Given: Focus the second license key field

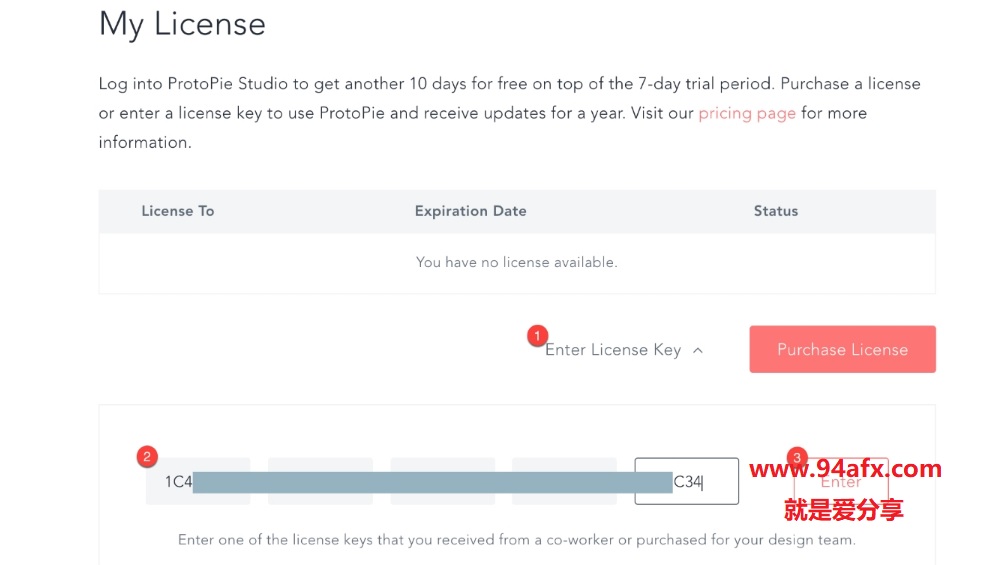Looking at the screenshot, I should click(x=320, y=481).
